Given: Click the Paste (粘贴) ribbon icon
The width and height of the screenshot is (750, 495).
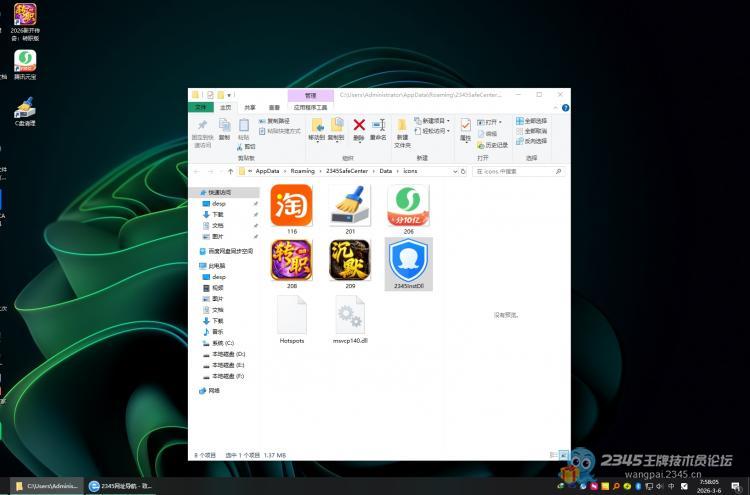Looking at the screenshot, I should [243, 129].
